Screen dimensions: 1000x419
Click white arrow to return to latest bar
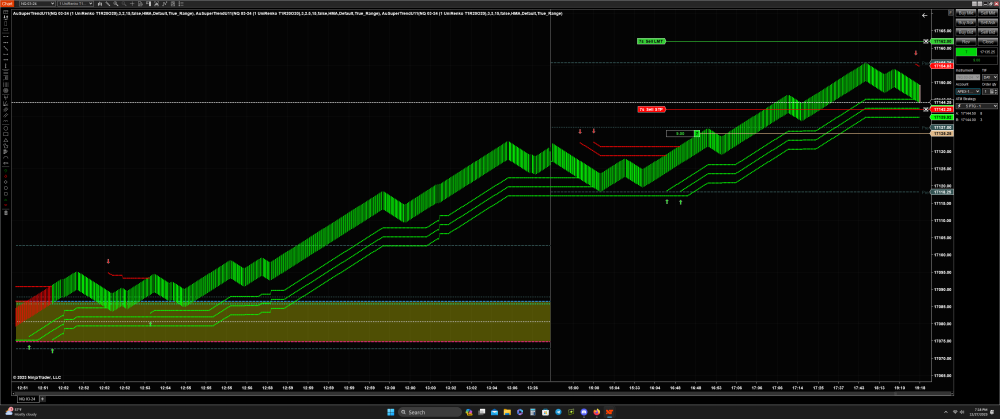tap(925, 16)
